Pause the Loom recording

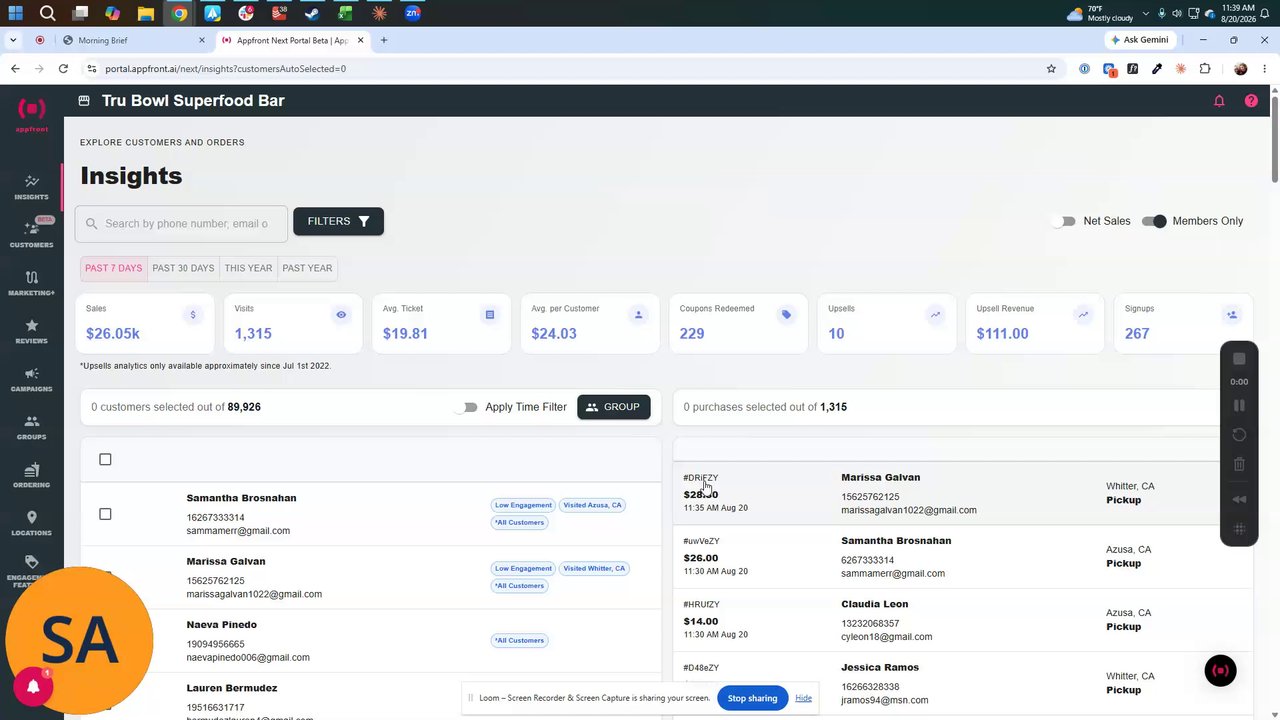point(1239,405)
